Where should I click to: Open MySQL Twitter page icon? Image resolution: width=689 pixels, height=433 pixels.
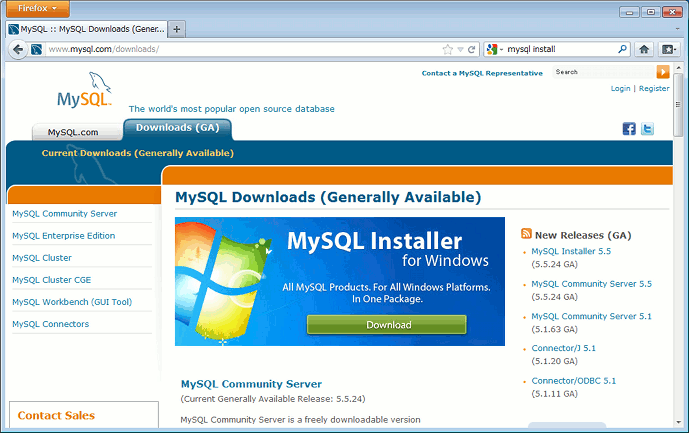pyautogui.click(x=647, y=129)
